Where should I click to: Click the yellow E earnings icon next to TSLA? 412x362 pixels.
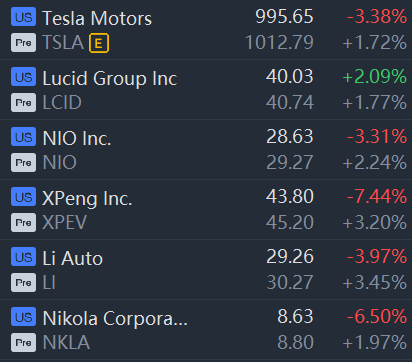[99, 43]
